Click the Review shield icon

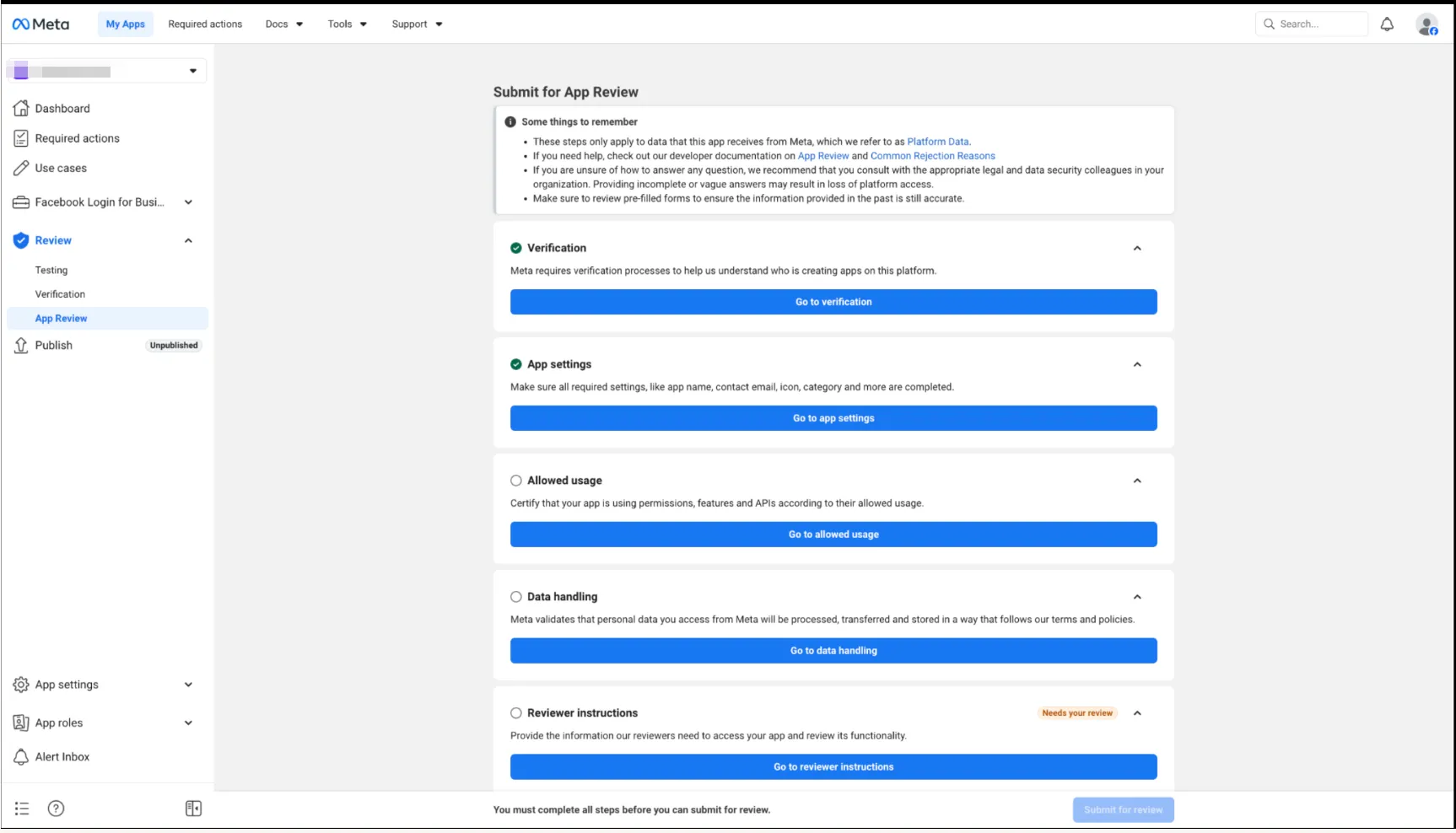(21, 240)
